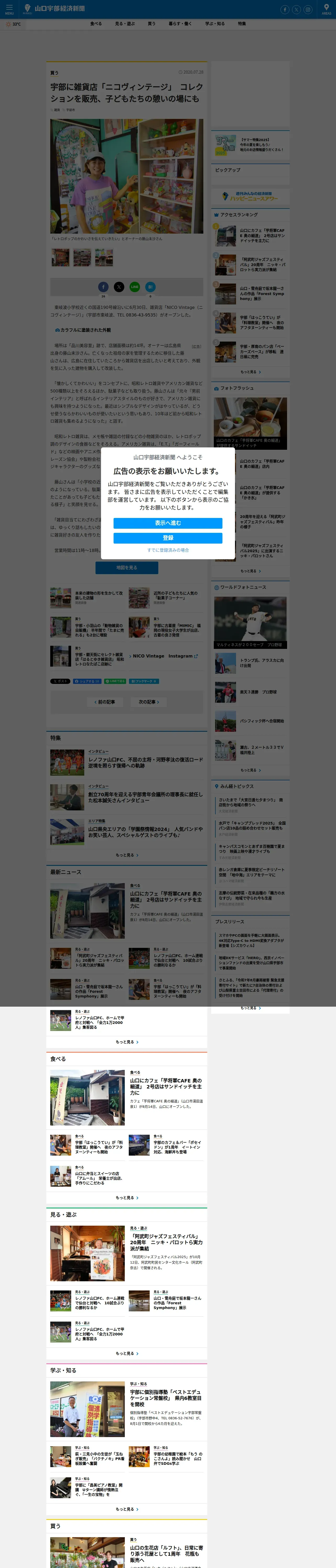Expand もっと見る under the 見る・遊ぶ section
Screen dimensions: 336x1568
pyautogui.click(x=127, y=1354)
